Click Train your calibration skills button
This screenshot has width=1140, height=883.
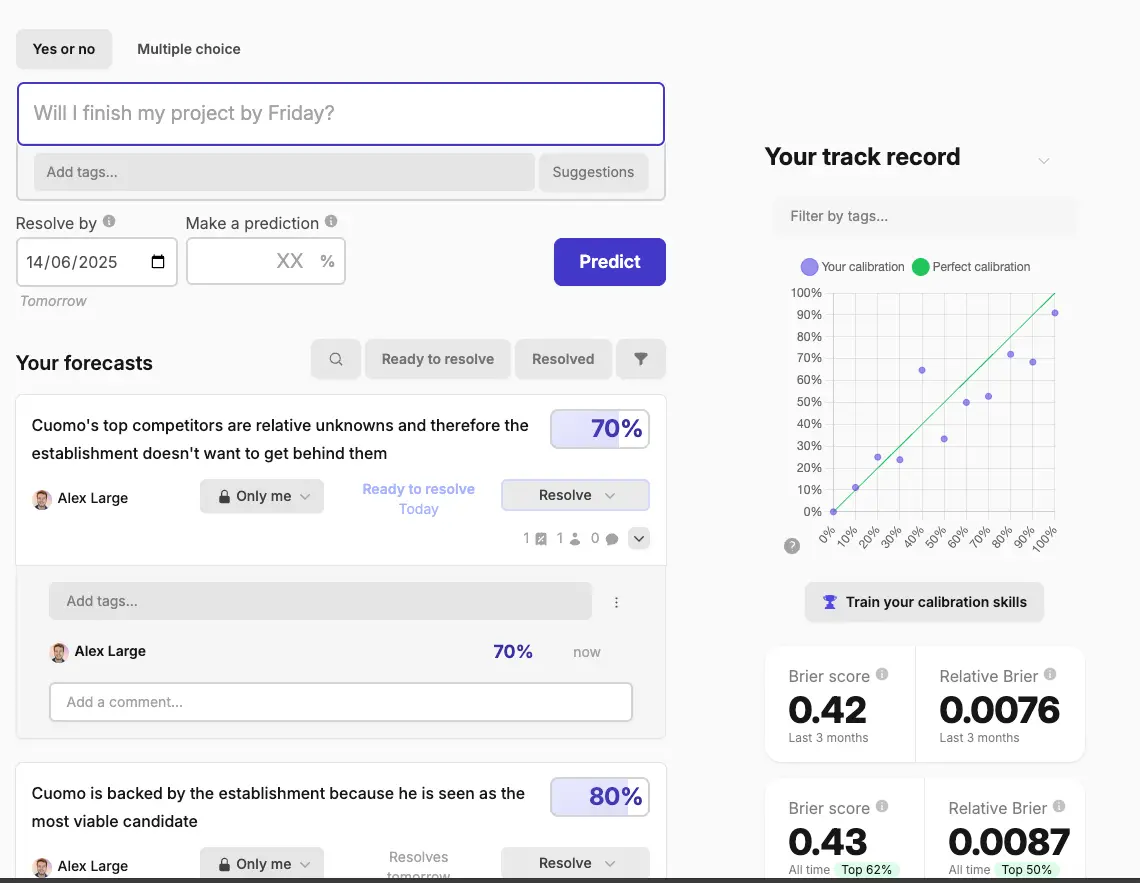(924, 602)
